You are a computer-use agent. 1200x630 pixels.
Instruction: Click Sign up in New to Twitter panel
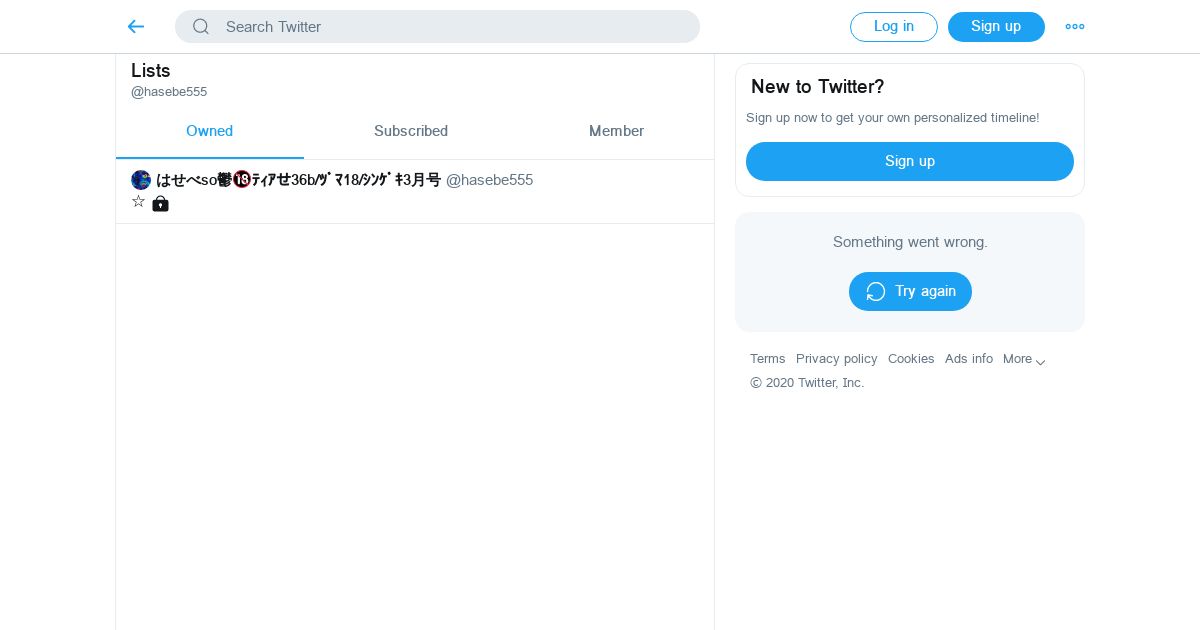(x=909, y=161)
